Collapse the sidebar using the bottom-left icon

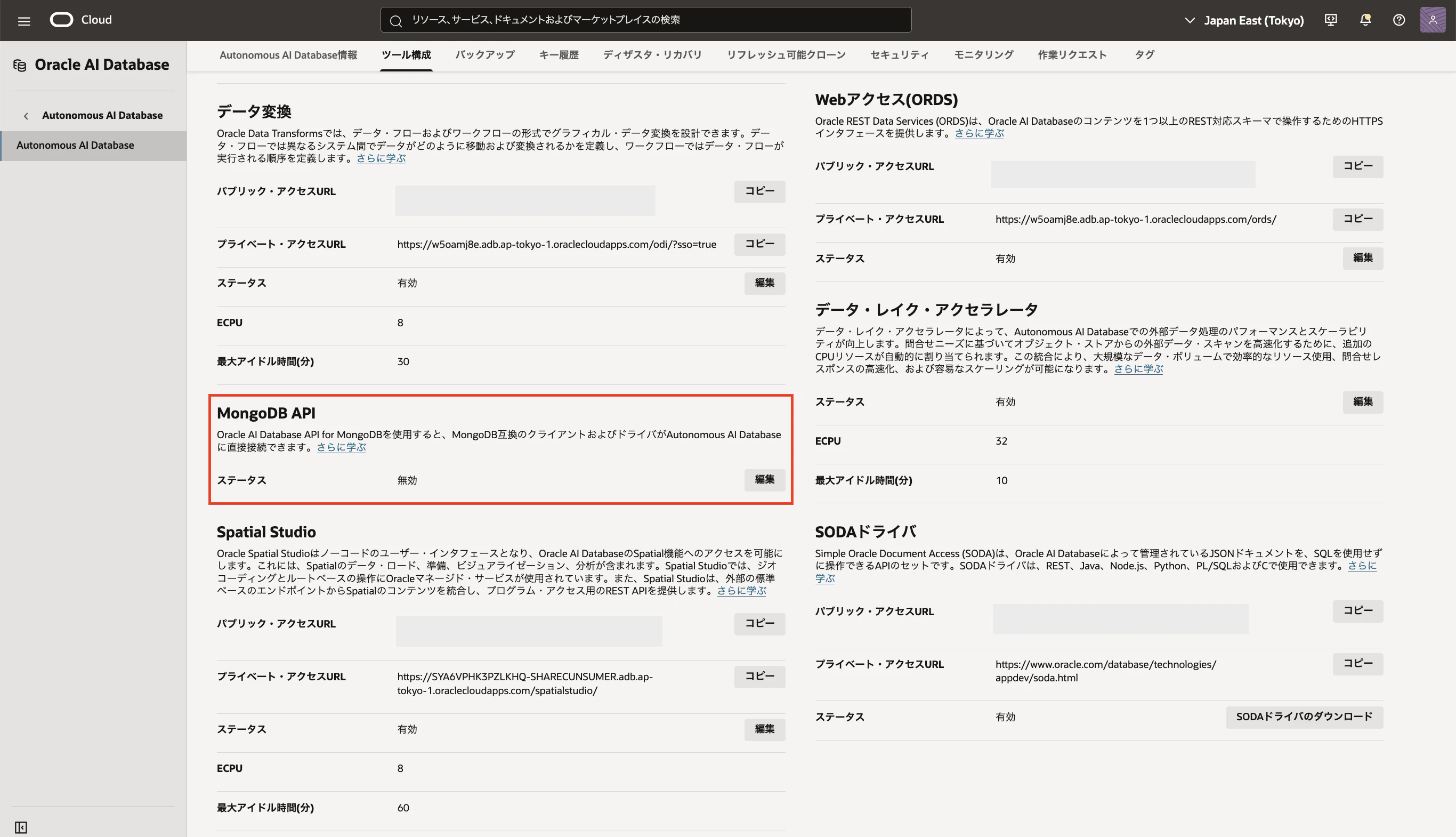pyautogui.click(x=21, y=827)
